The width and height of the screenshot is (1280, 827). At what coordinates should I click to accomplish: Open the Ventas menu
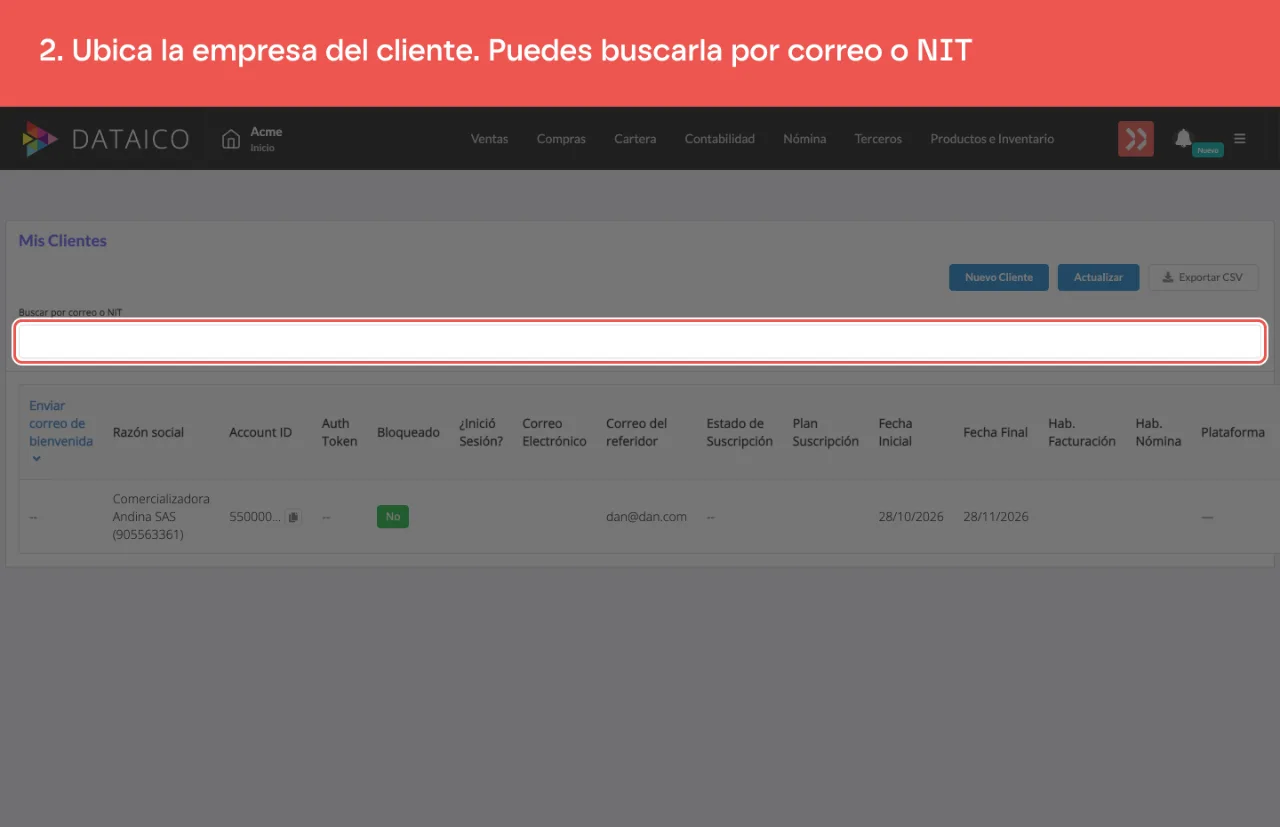[490, 139]
